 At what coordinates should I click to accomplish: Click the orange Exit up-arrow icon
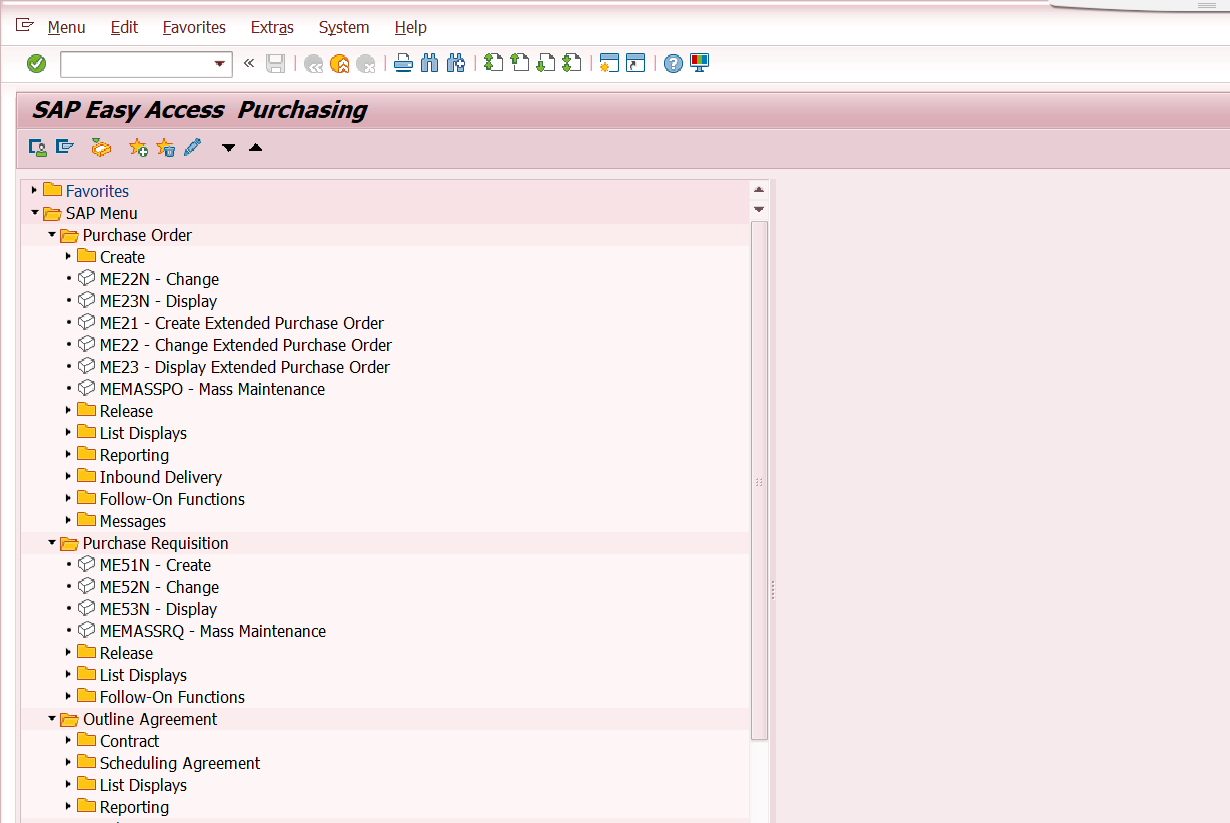(x=340, y=64)
